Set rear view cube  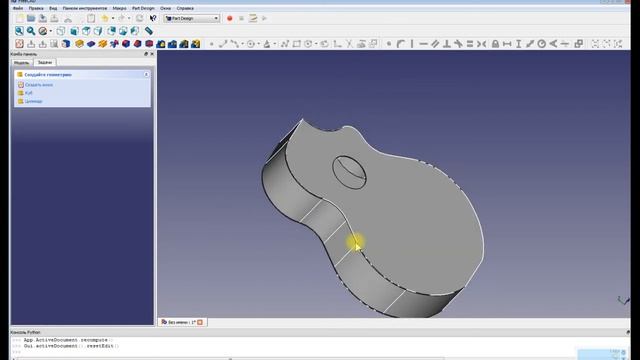(x=111, y=31)
